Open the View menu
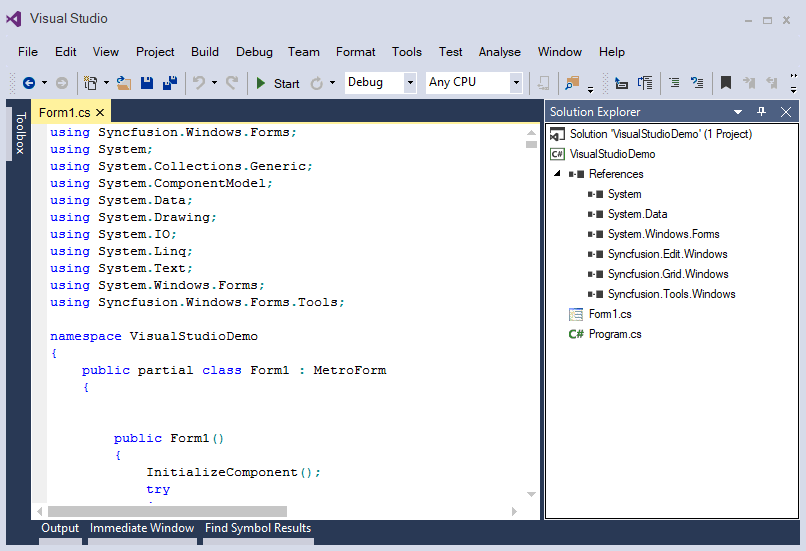This screenshot has height=551, width=806. [105, 52]
